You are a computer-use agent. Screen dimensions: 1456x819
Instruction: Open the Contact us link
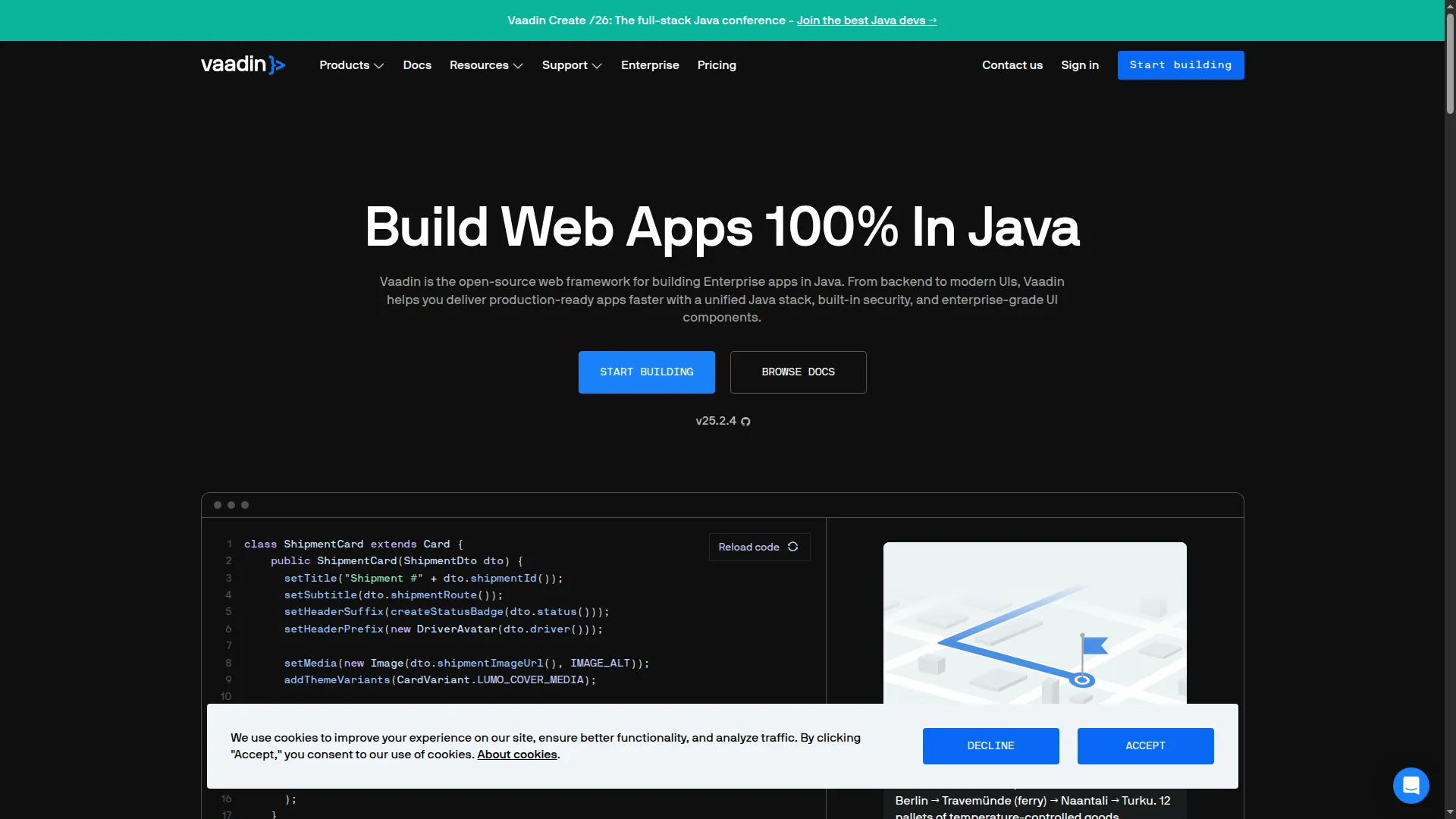(1012, 65)
